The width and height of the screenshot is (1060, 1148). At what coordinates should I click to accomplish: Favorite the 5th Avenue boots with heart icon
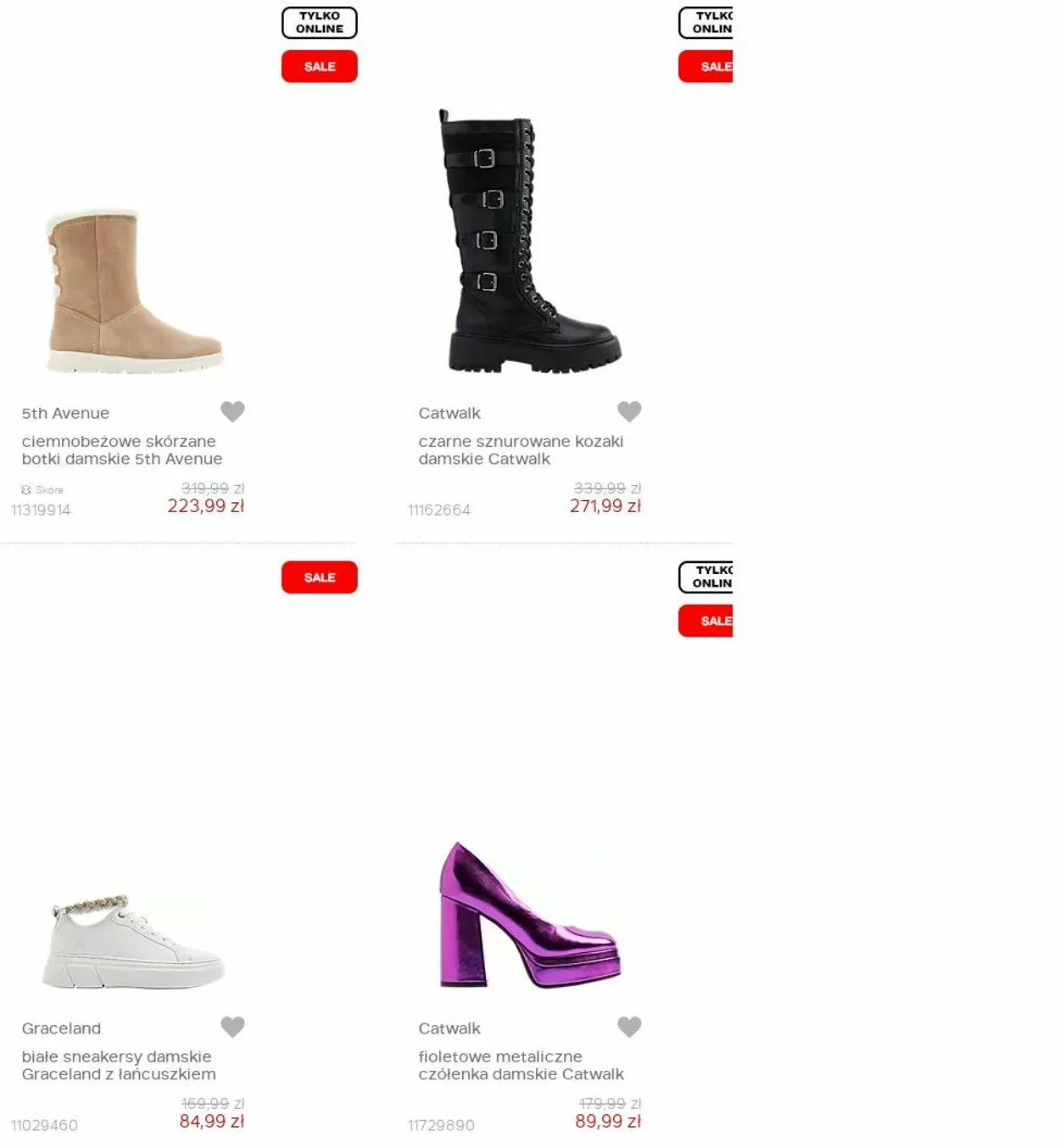(232, 411)
